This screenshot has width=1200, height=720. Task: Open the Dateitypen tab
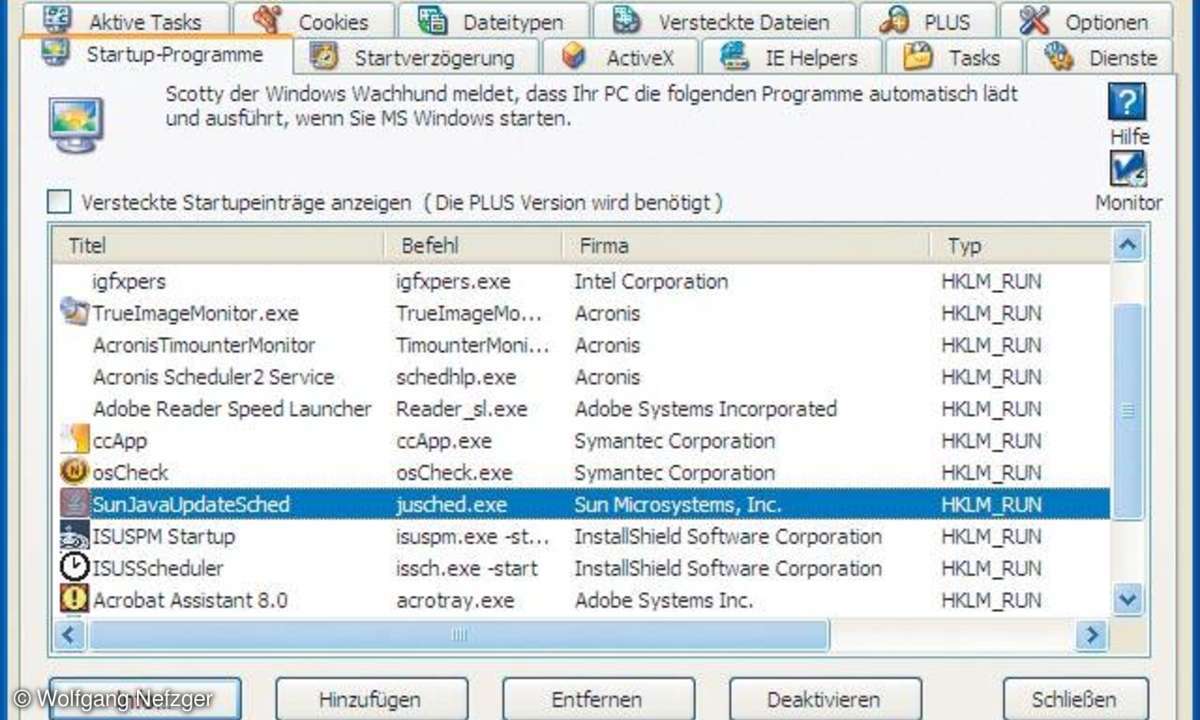coord(494,21)
